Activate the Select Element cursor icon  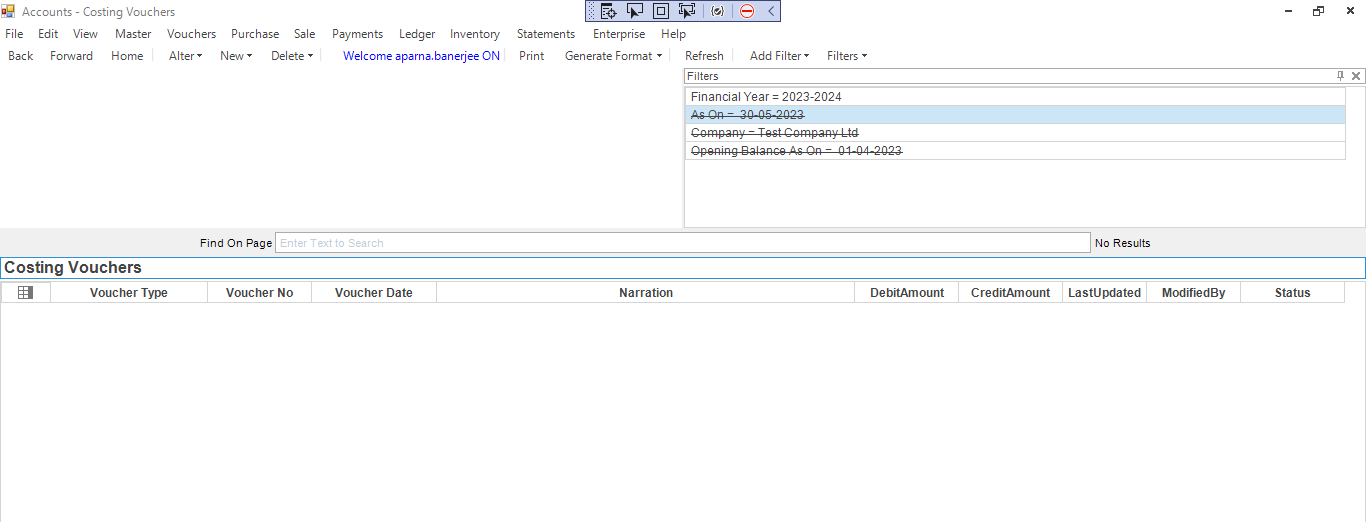tap(634, 11)
